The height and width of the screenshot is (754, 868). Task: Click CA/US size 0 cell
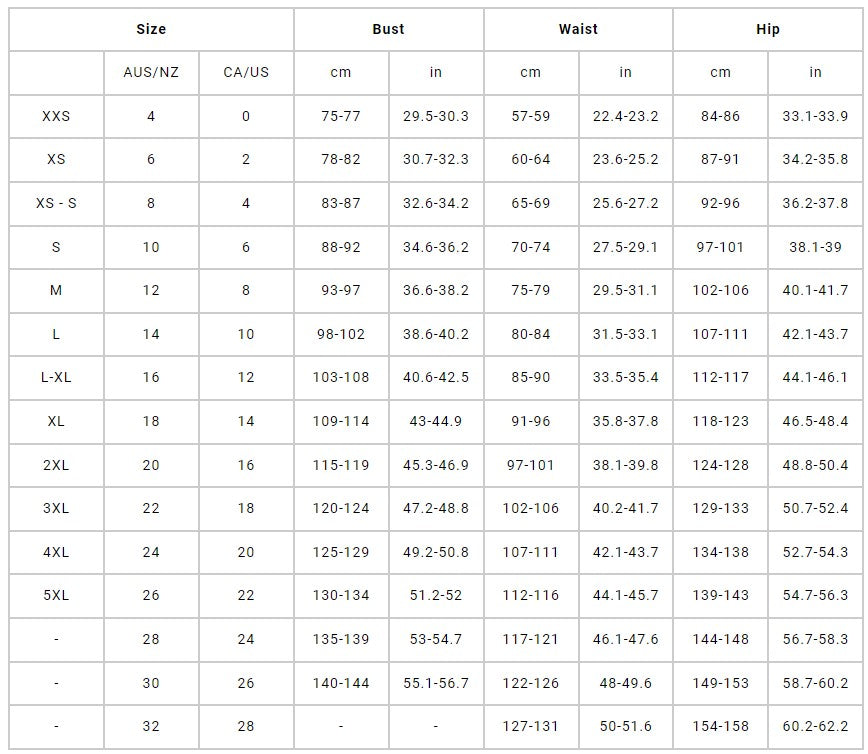(x=246, y=116)
